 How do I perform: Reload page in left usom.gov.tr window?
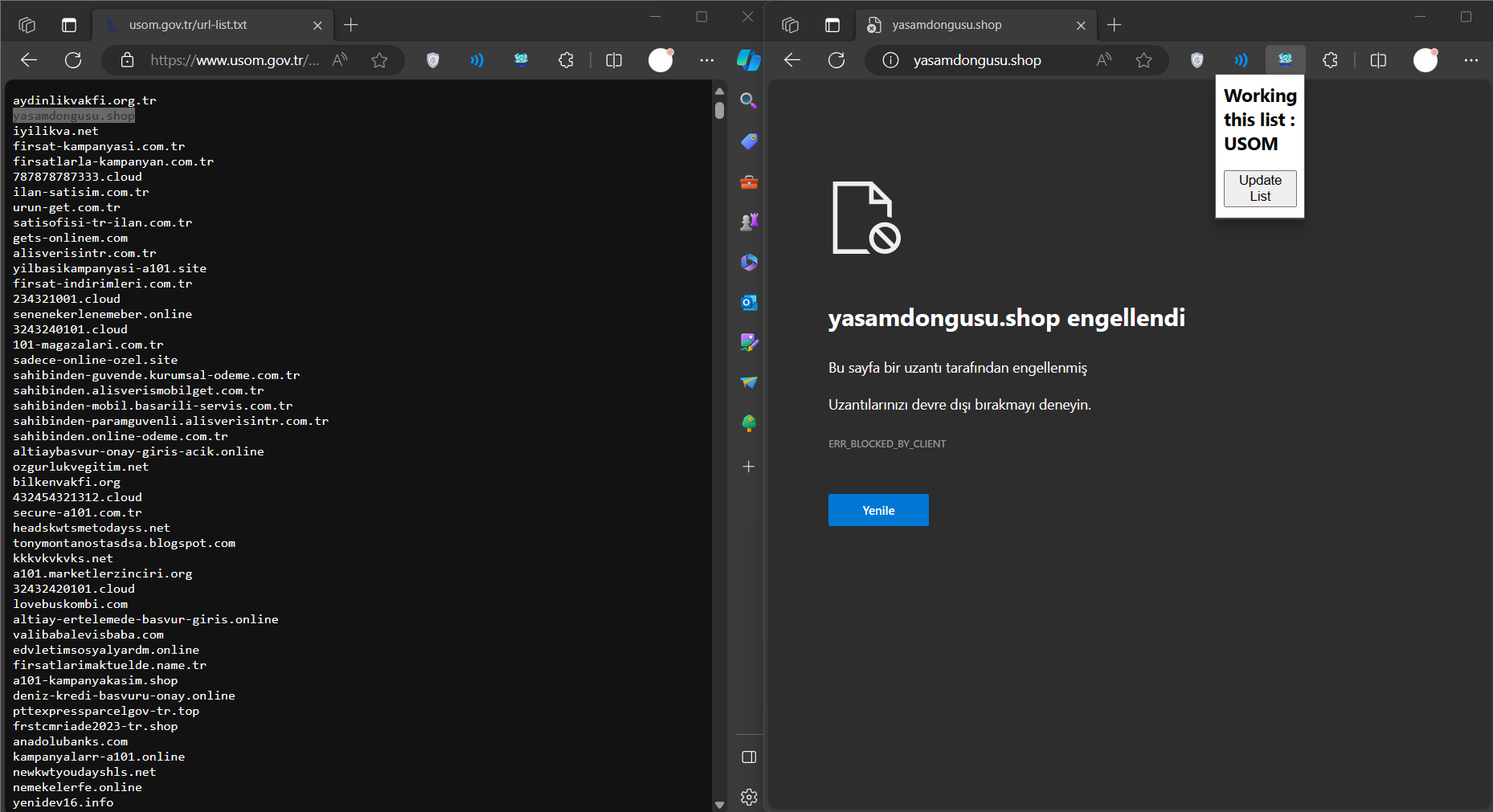pos(73,60)
